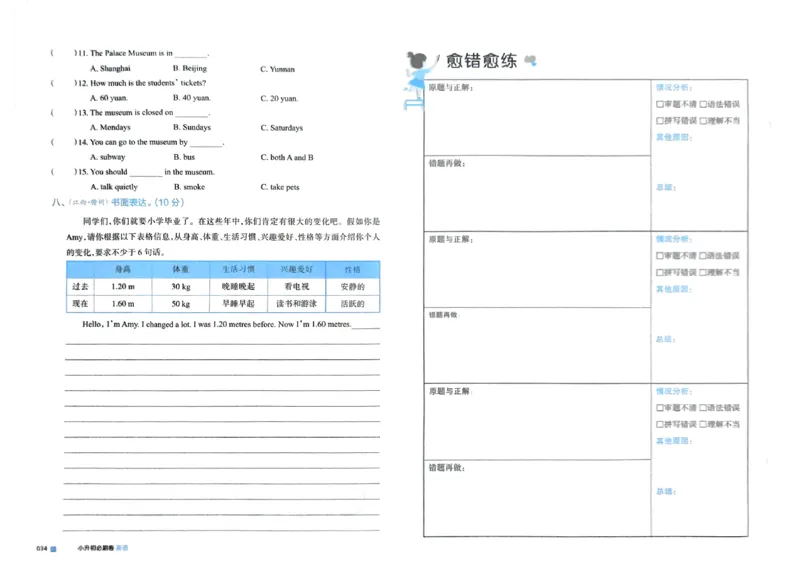The height and width of the screenshot is (566, 800).
Task: Click the 30 kg table cell
Action: (x=181, y=287)
